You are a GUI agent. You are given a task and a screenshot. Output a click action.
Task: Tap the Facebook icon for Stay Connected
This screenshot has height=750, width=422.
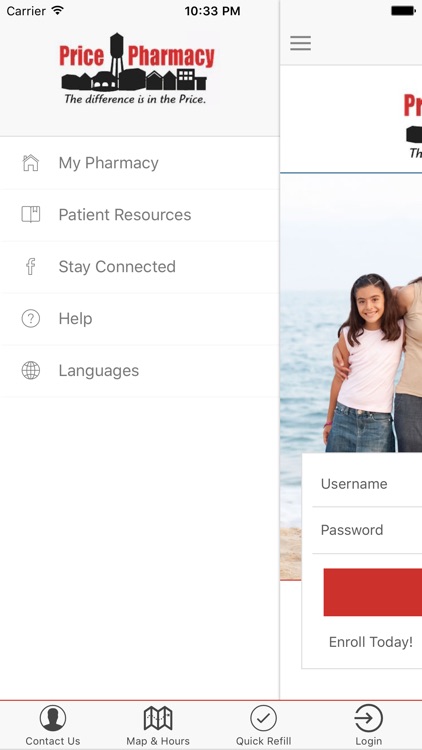pyautogui.click(x=31, y=266)
